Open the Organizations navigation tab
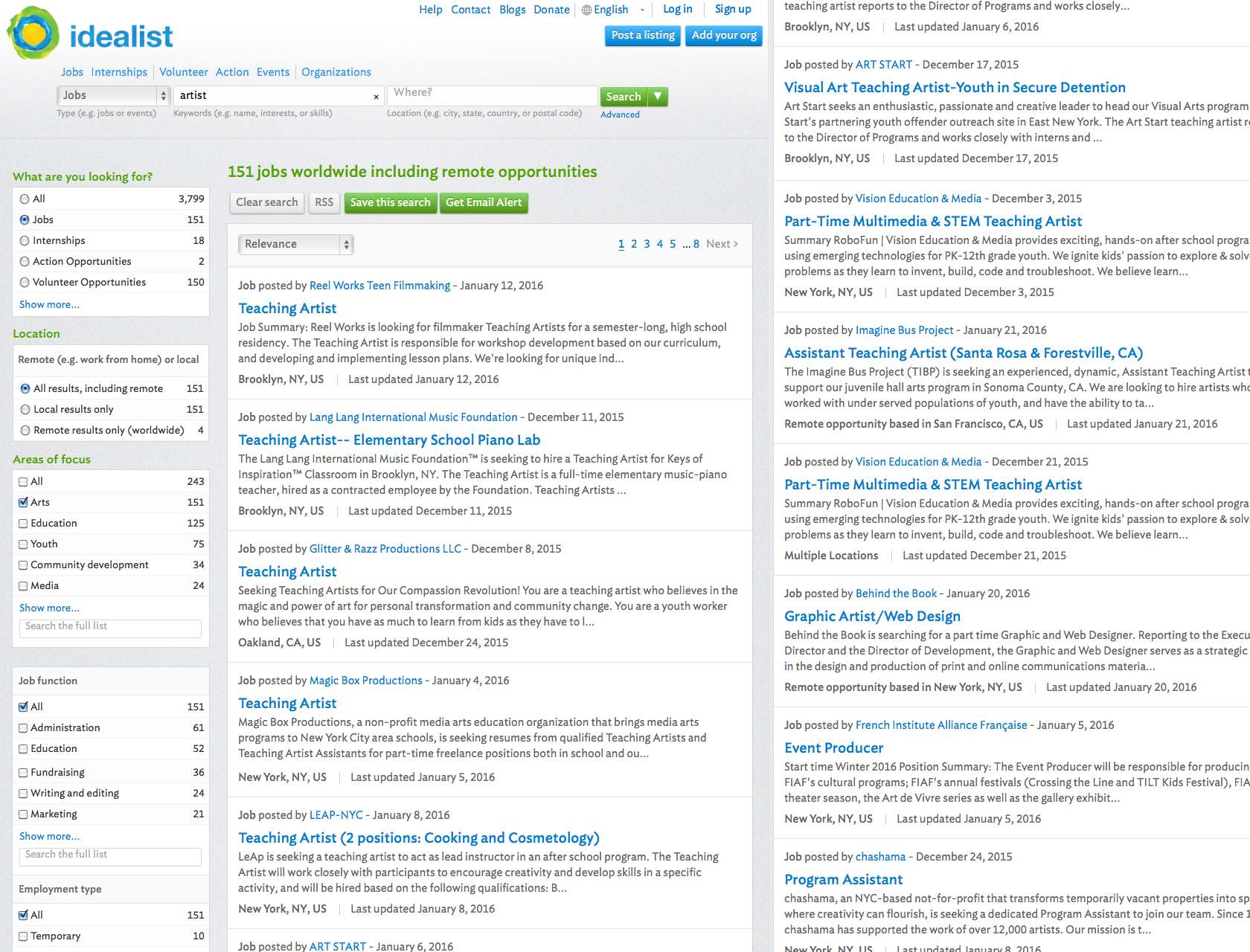1250x952 pixels. tap(336, 72)
